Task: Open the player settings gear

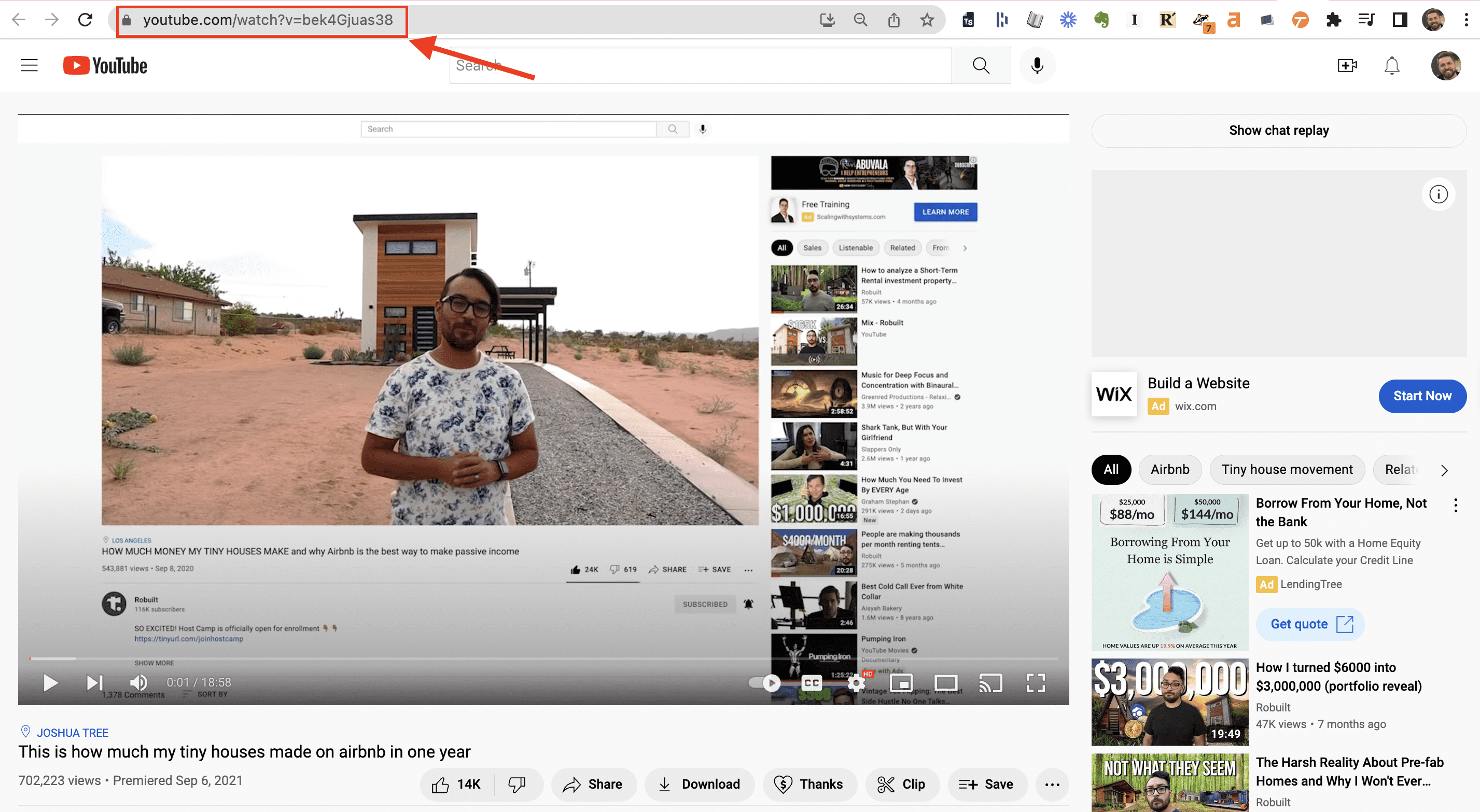Action: pyautogui.click(x=856, y=683)
